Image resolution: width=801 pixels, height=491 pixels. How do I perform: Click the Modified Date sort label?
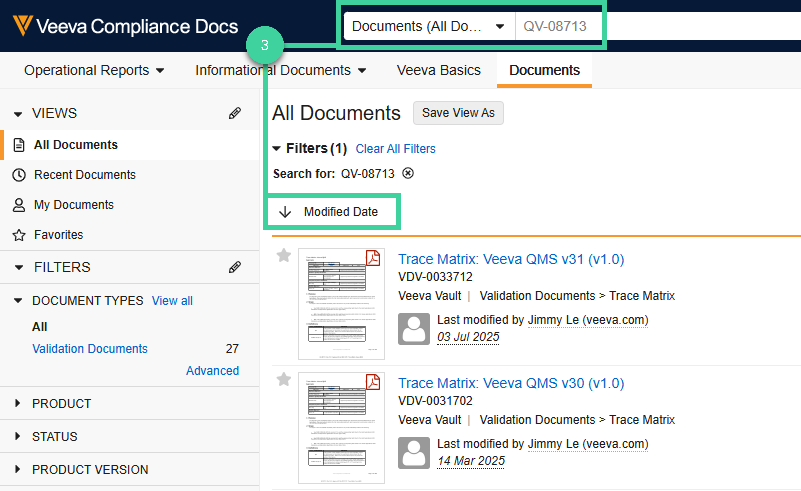pos(341,212)
